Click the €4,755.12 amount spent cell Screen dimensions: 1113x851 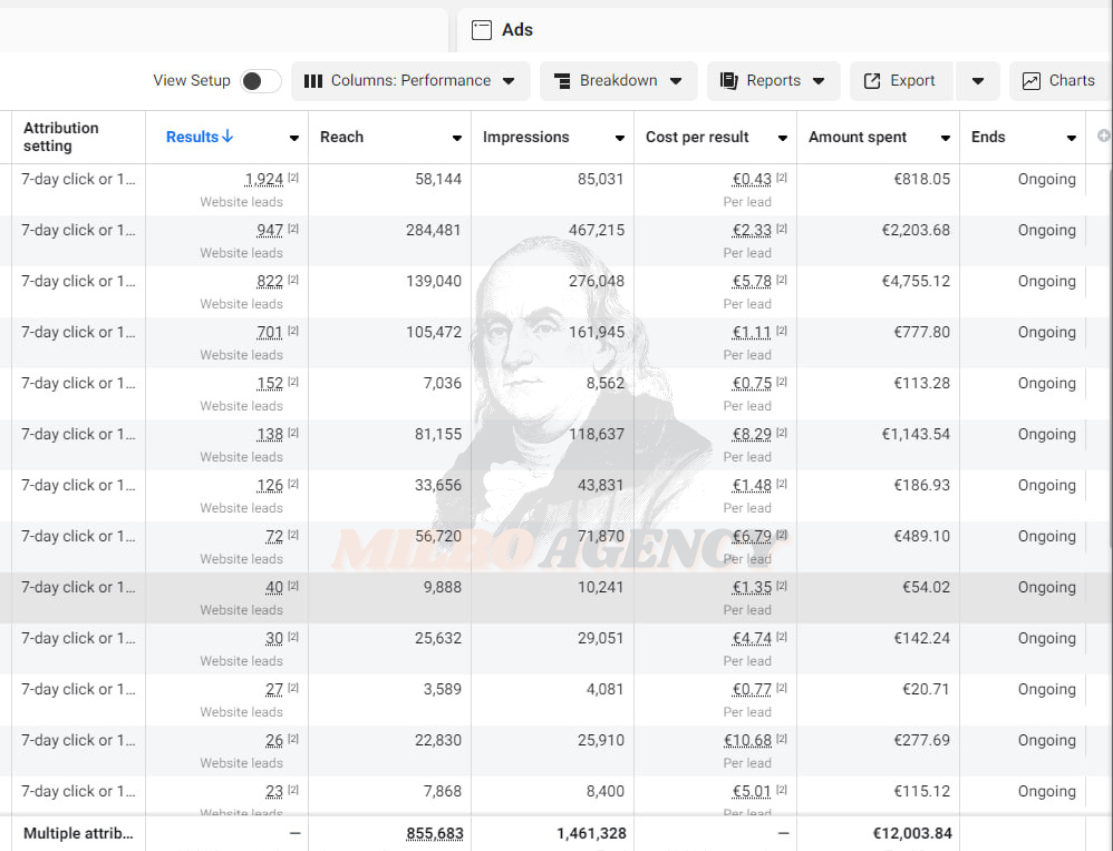(x=916, y=281)
